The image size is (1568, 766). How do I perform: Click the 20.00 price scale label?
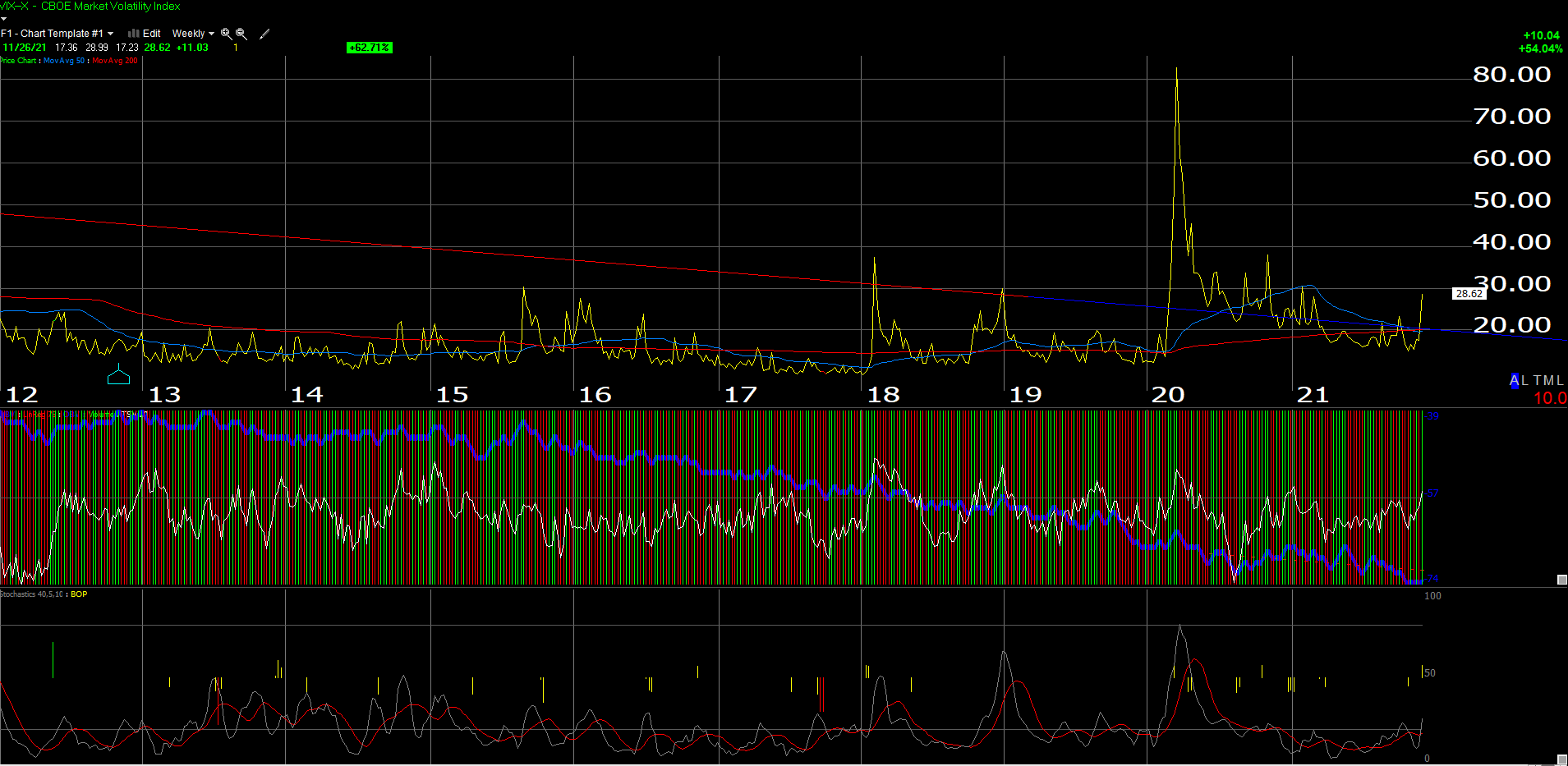point(1512,325)
